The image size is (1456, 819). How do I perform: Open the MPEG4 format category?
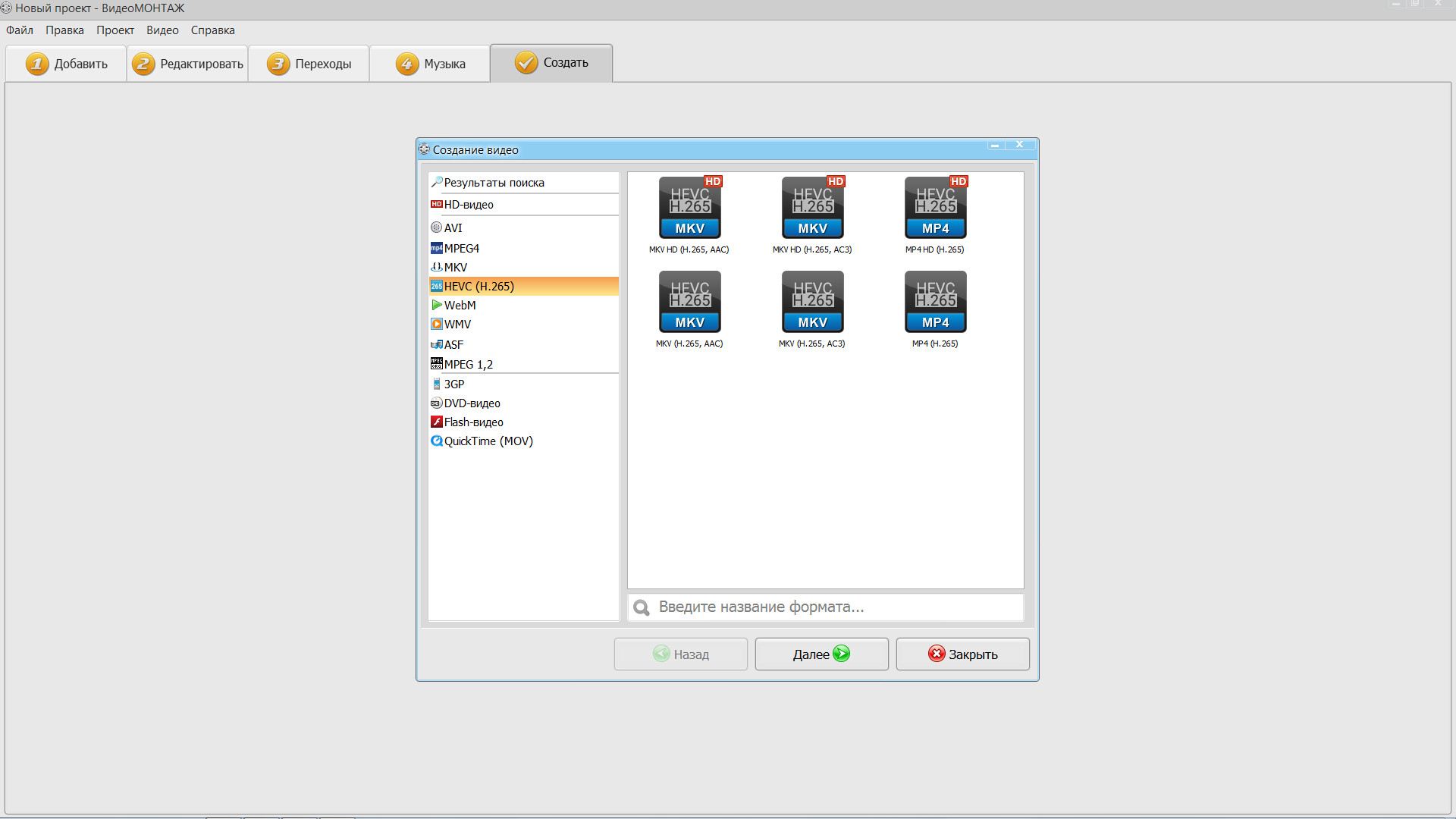click(524, 248)
